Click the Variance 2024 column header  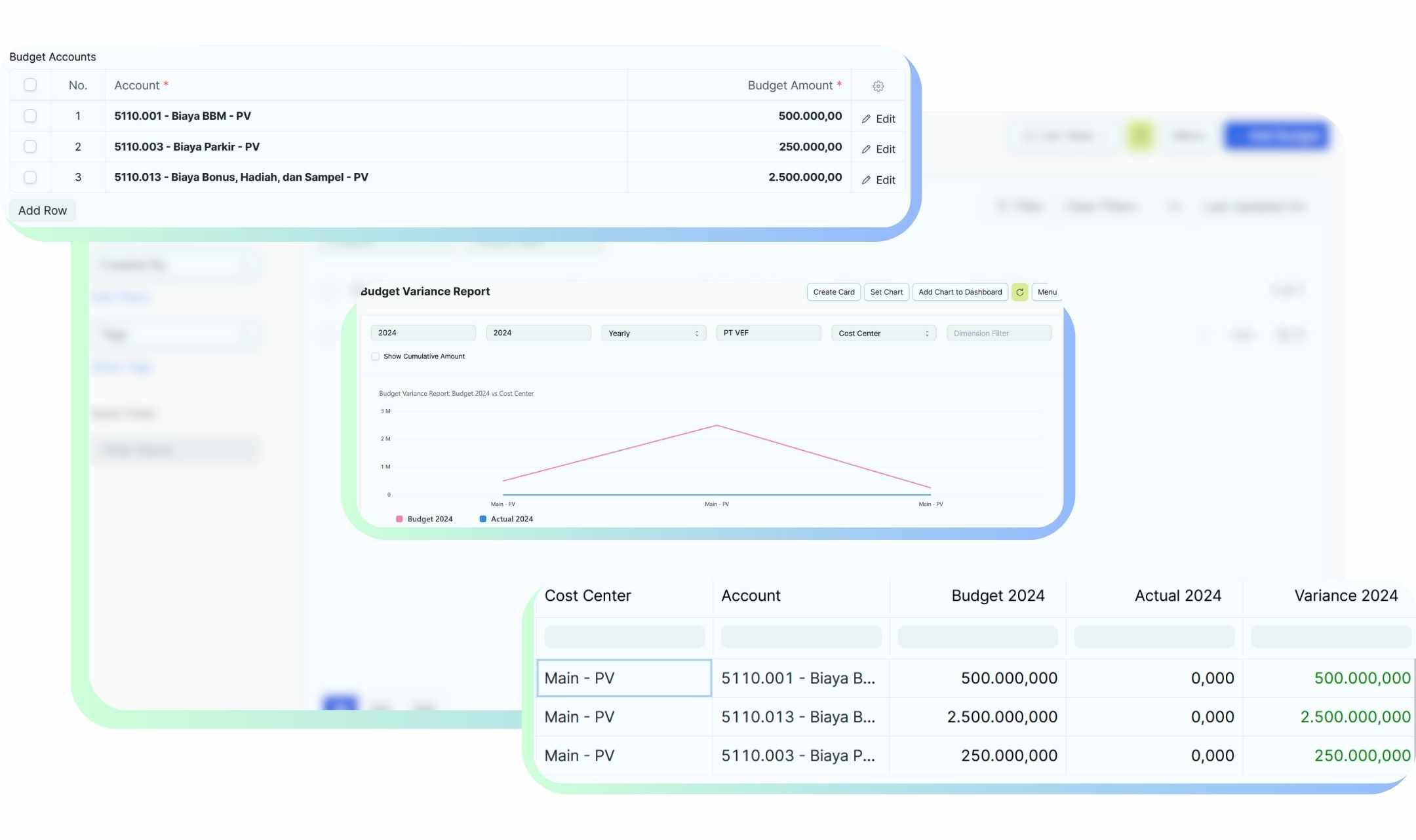[x=1345, y=596]
